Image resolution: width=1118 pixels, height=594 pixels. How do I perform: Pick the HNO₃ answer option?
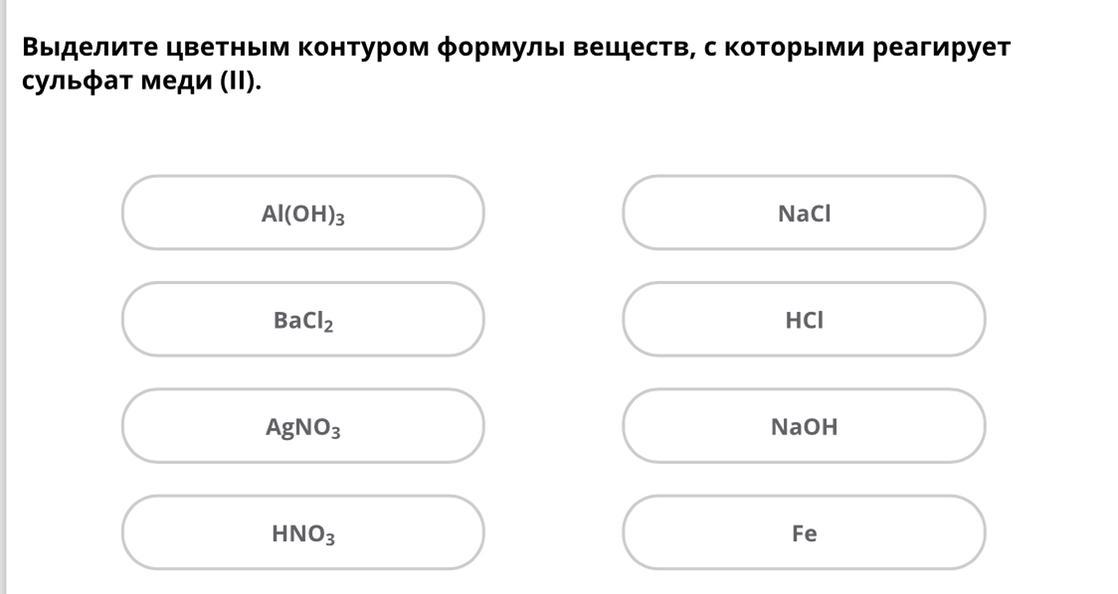pos(303,533)
